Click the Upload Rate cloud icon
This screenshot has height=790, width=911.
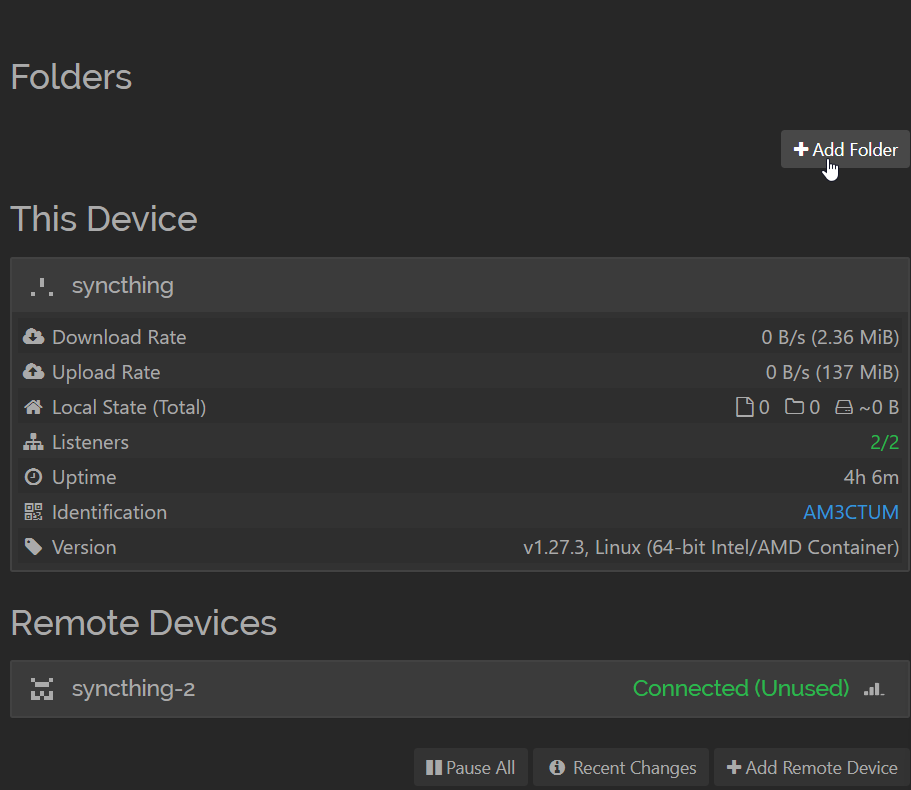pyautogui.click(x=33, y=372)
